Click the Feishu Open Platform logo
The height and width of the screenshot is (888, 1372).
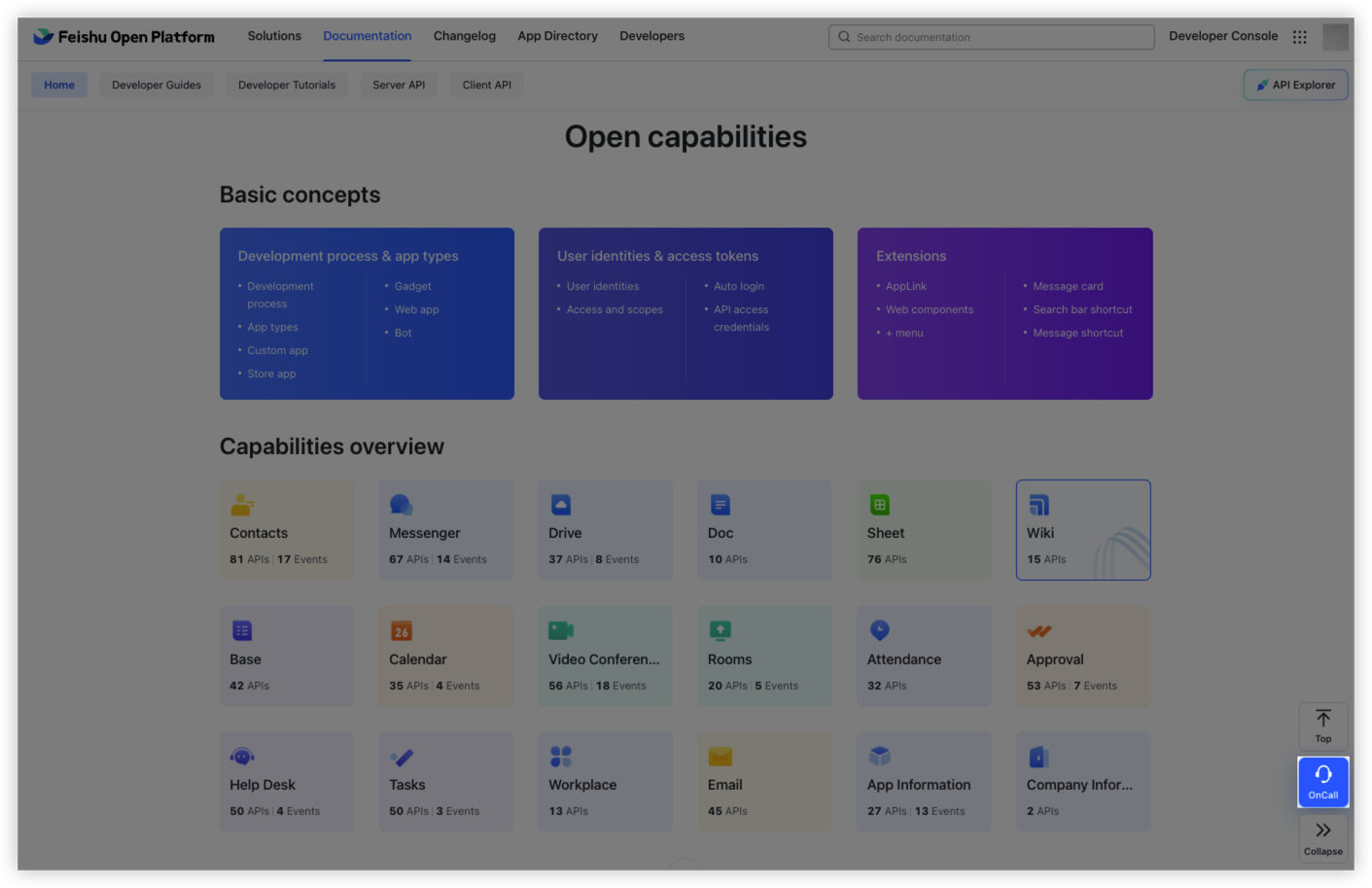[123, 37]
